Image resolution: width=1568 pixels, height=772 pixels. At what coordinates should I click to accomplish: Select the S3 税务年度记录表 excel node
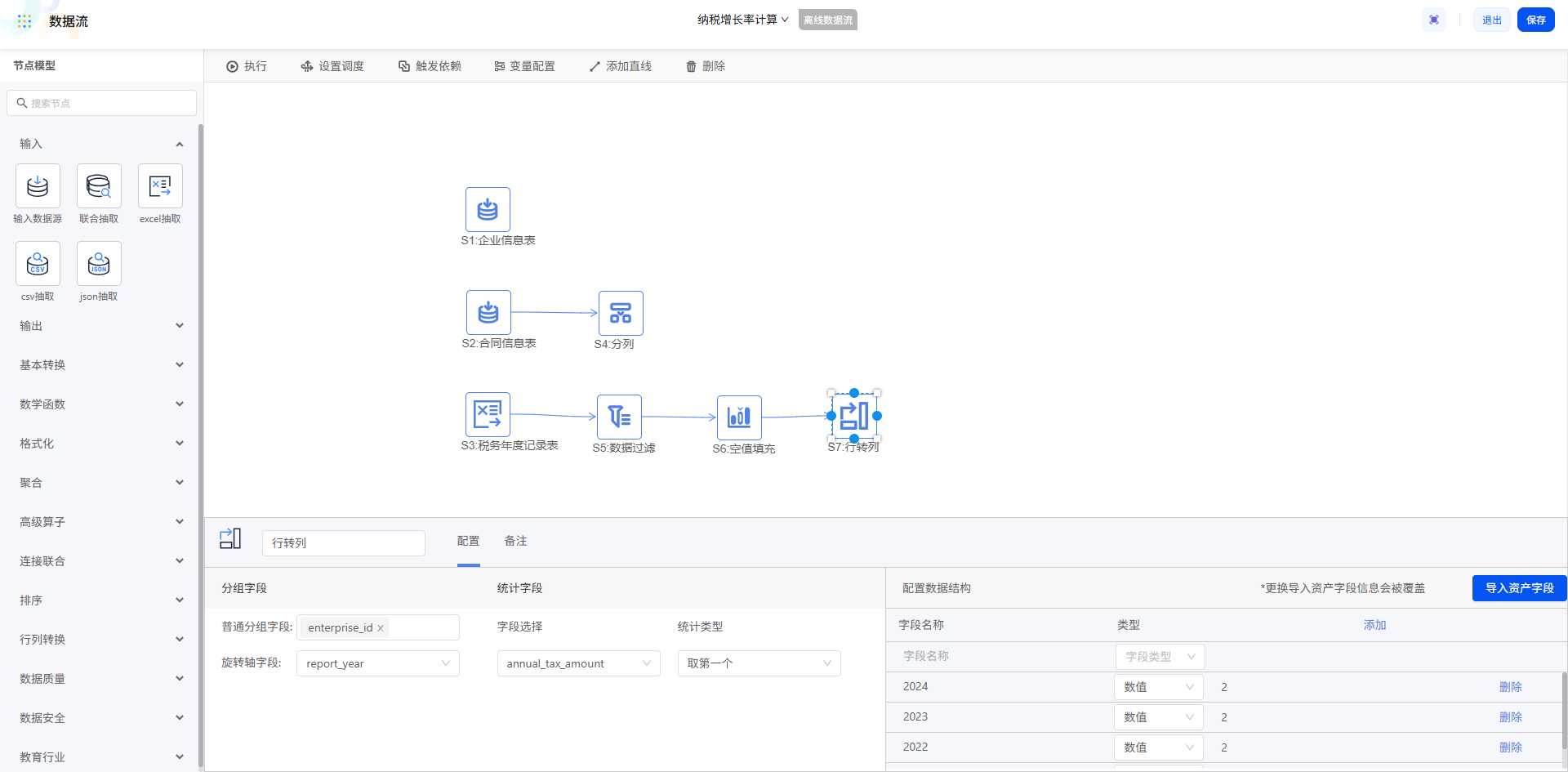coord(488,414)
